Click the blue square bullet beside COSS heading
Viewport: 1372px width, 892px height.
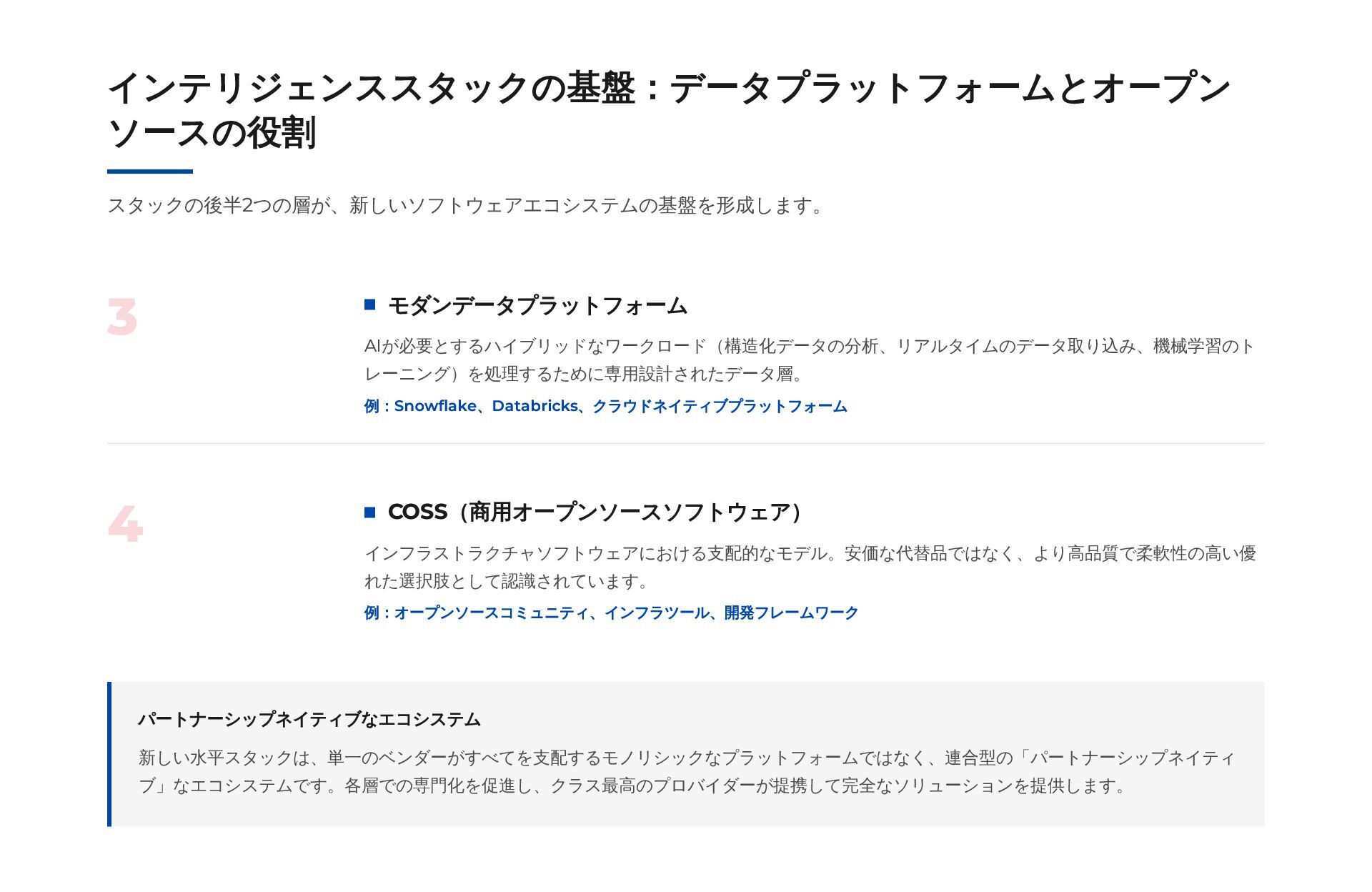[x=369, y=512]
